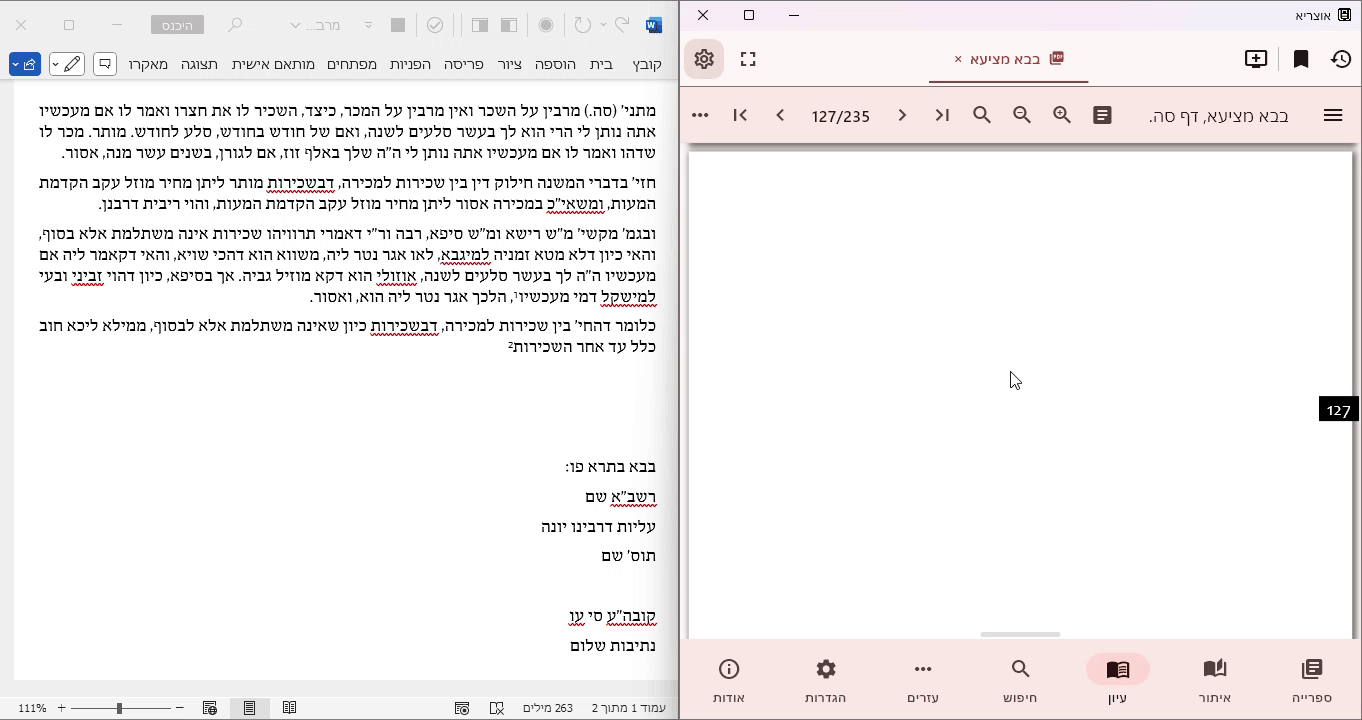1362x720 pixels.
Task: Zoom in on the Bava Metzia page
Action: click(1062, 115)
